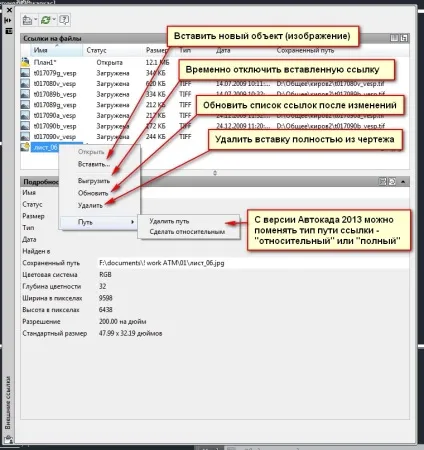Click the details mode icon in Подробности header
424x450 pixels.
pos(383,181)
